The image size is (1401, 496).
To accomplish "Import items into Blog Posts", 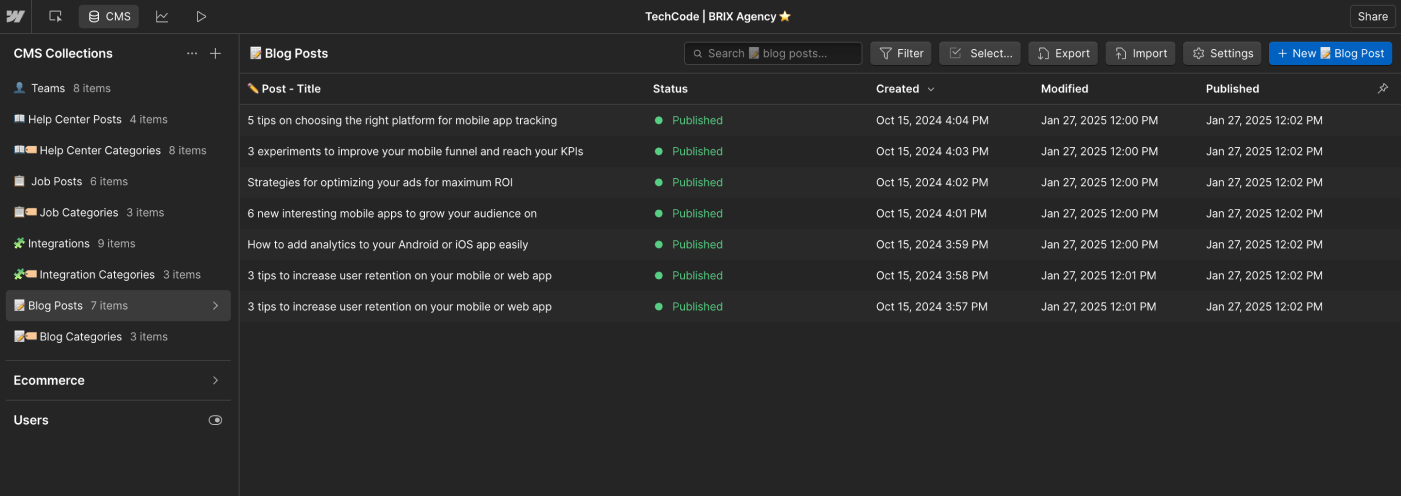I will [x=1140, y=53].
